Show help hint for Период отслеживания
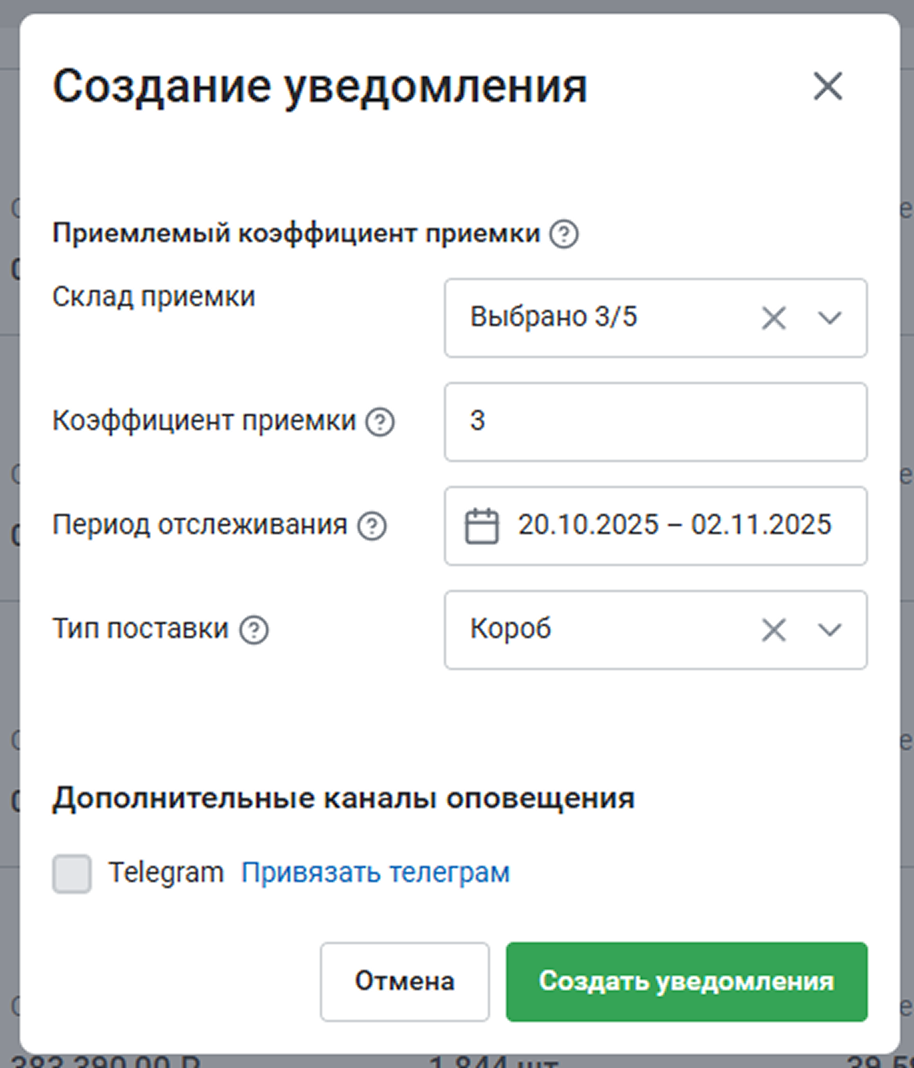914x1068 pixels. click(x=372, y=526)
